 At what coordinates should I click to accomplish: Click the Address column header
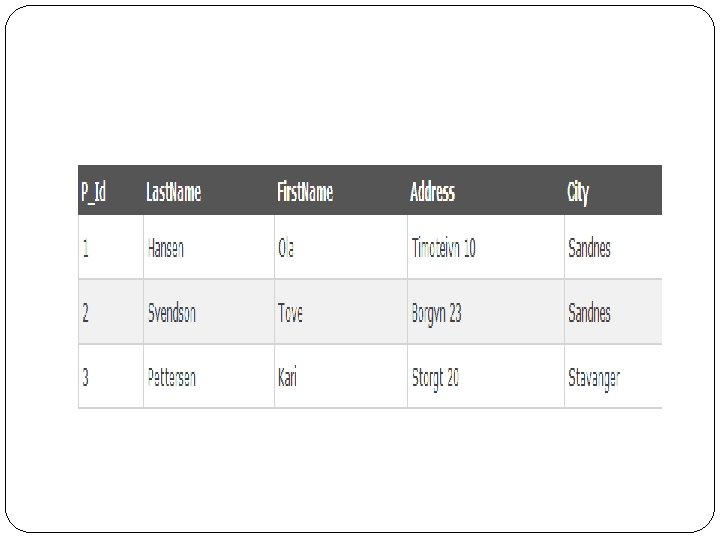(432, 192)
